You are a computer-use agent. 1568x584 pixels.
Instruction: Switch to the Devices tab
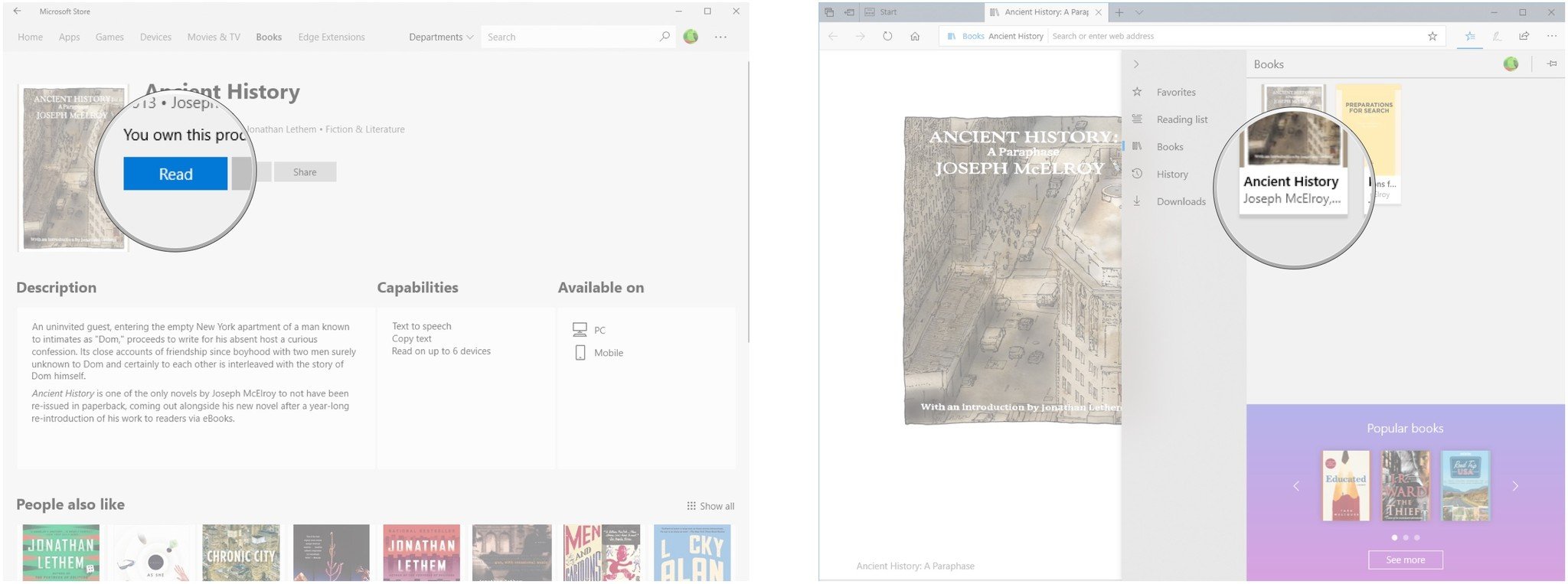155,37
